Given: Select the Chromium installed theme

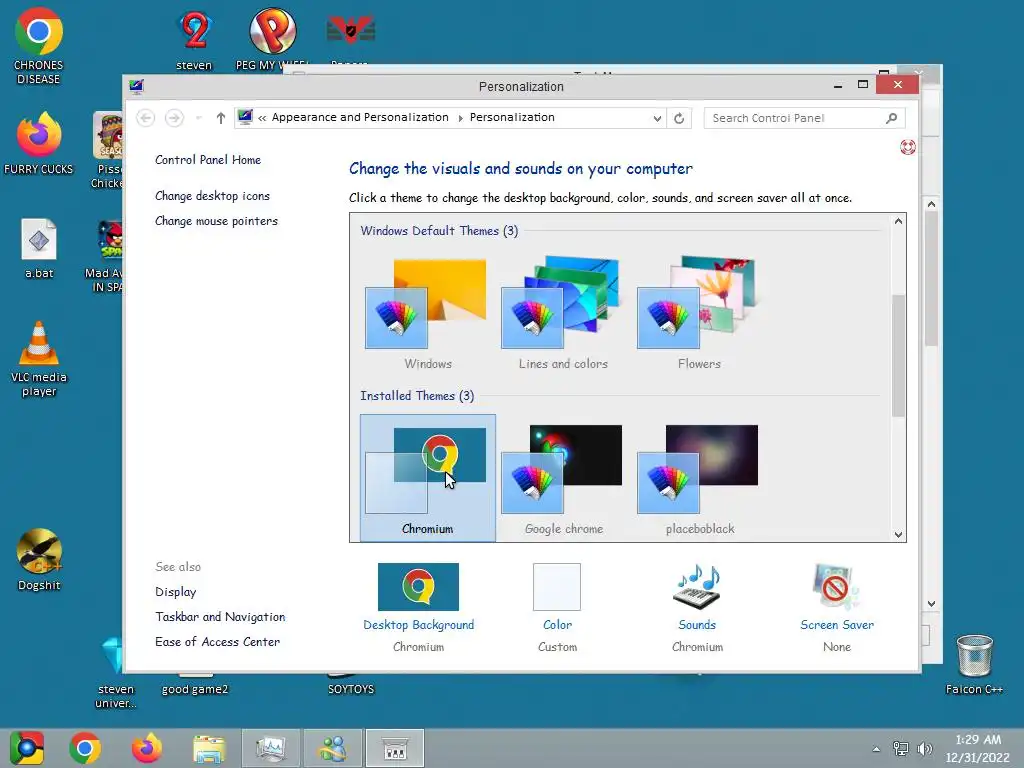Looking at the screenshot, I should pos(427,478).
